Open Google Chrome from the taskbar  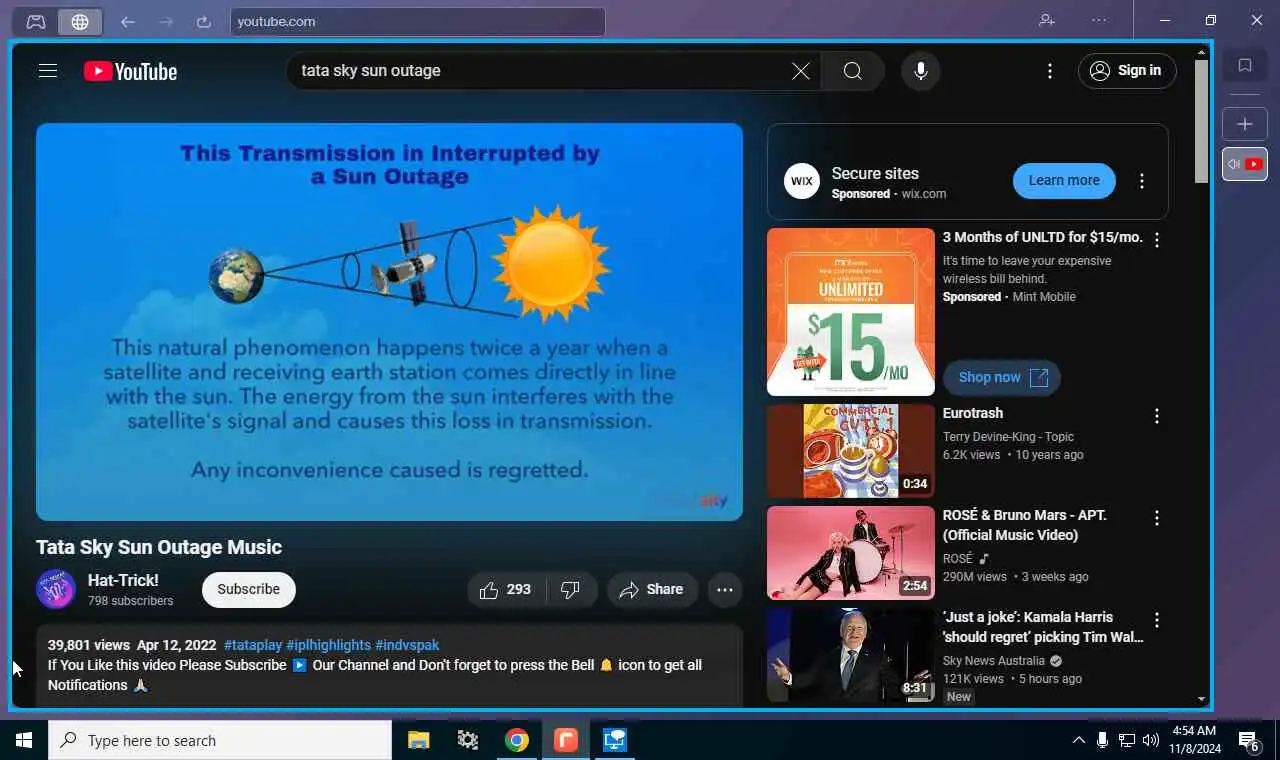(x=517, y=740)
